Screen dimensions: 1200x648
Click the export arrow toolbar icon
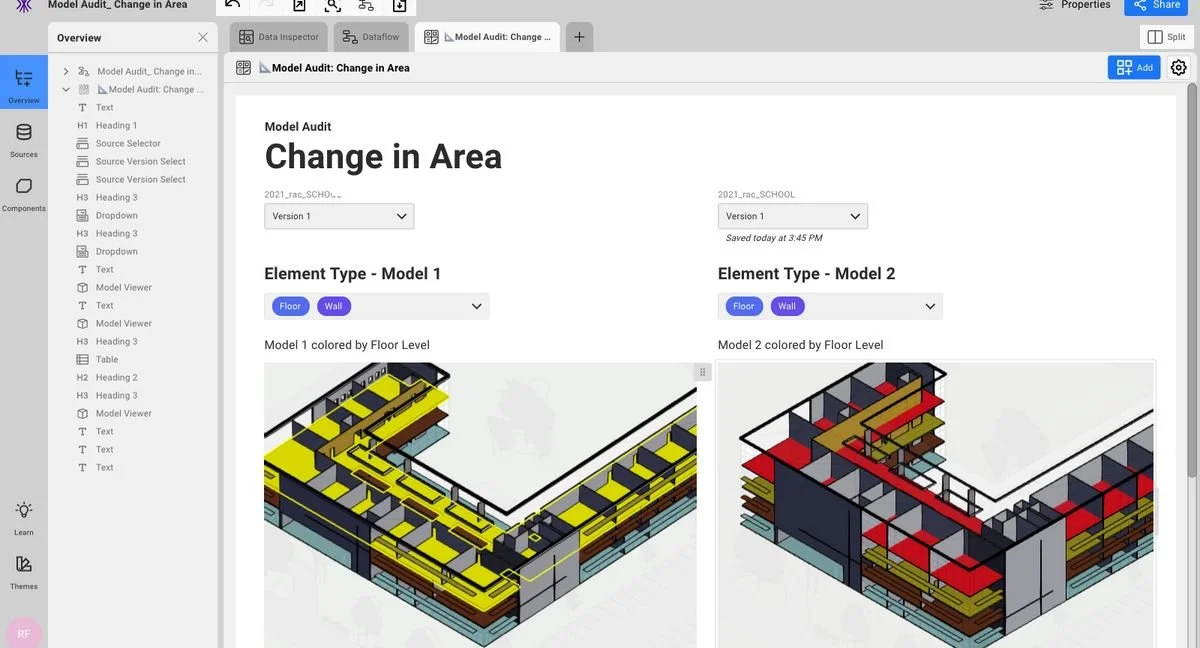click(x=299, y=5)
